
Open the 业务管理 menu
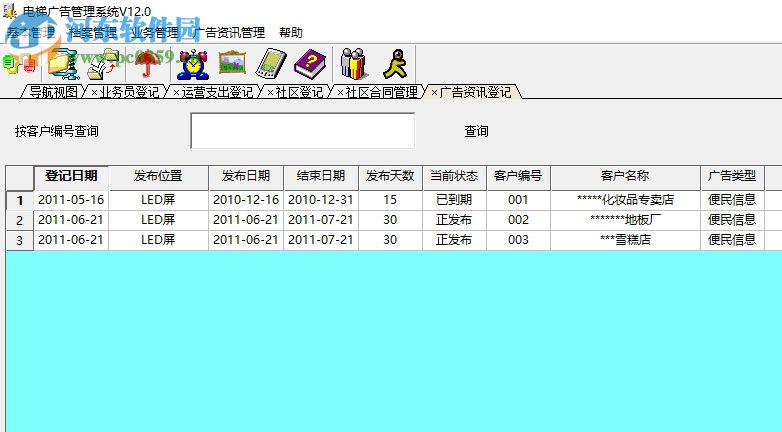(x=155, y=33)
